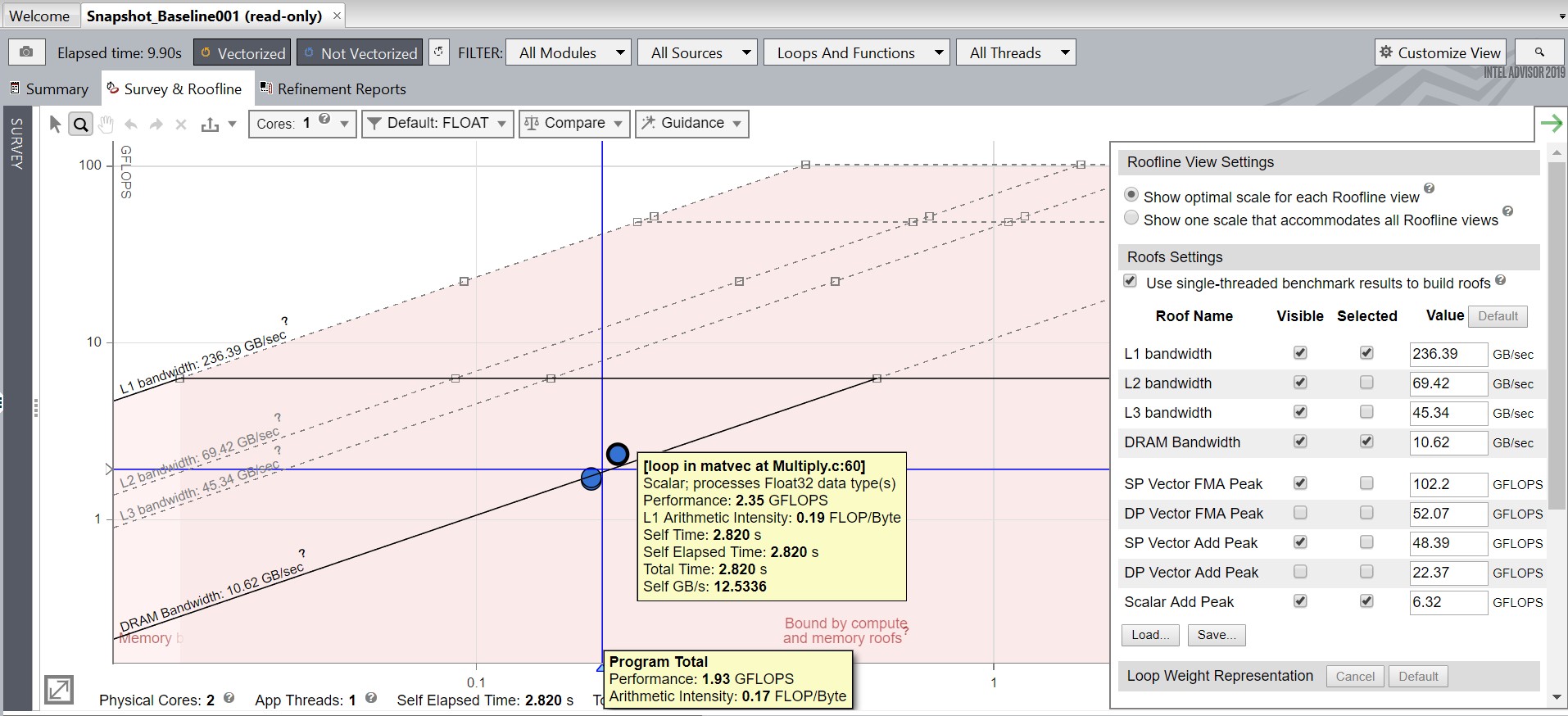Click the expand chart icon at bottom left
The image size is (1568, 716).
(59, 690)
